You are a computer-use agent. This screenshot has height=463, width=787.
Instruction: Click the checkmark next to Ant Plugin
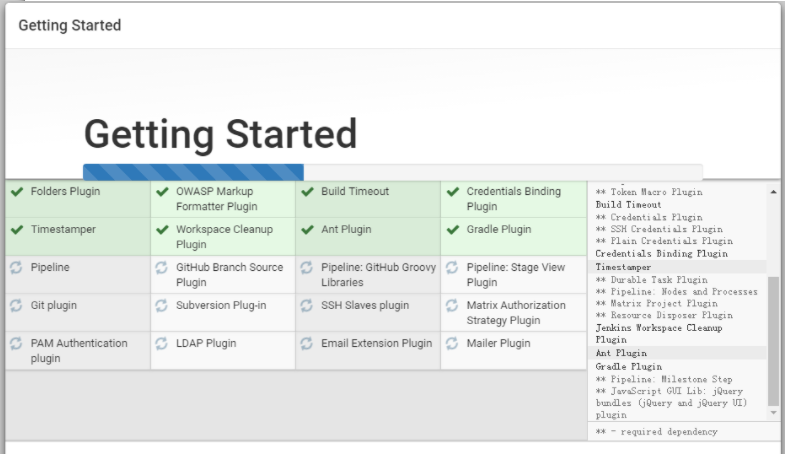point(307,230)
